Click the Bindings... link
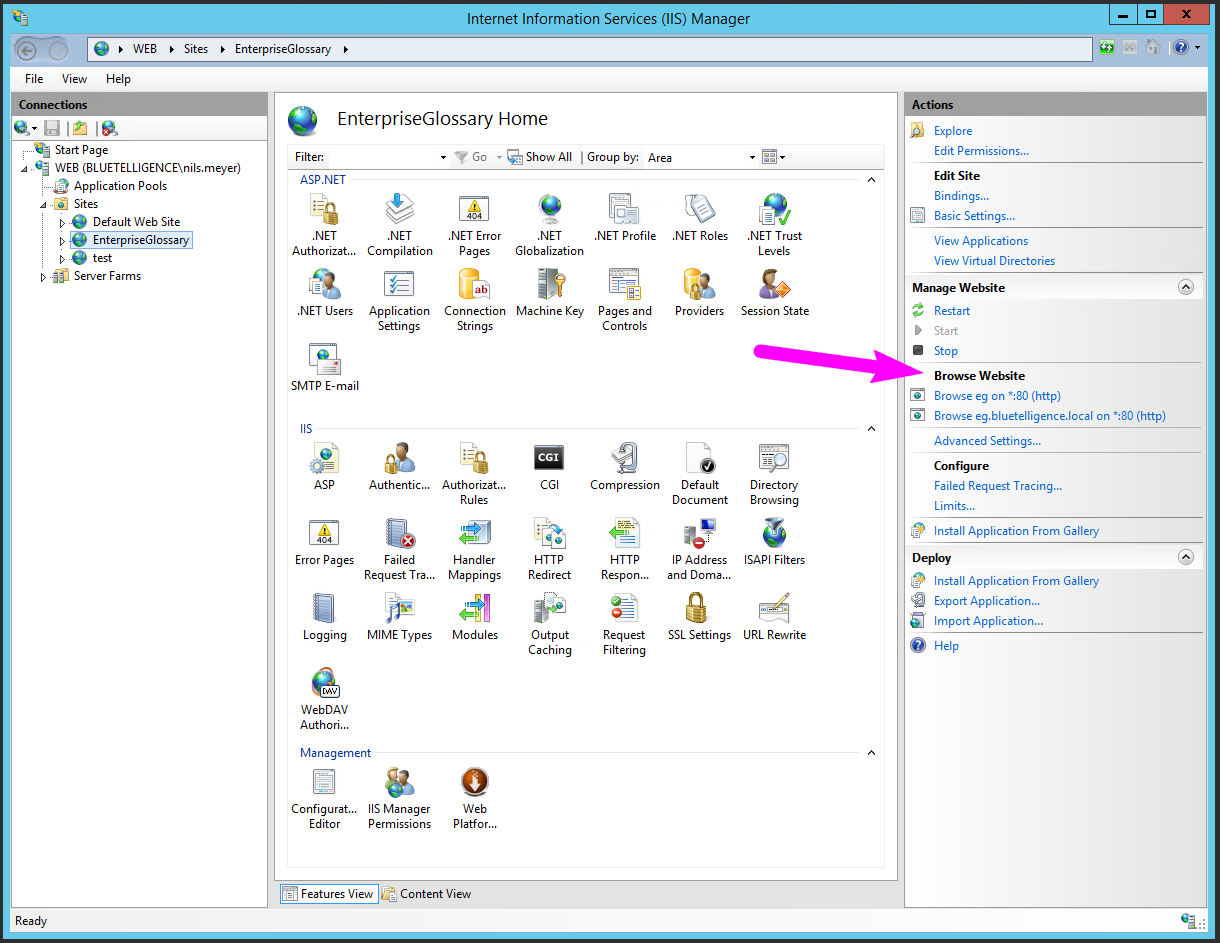 tap(961, 196)
